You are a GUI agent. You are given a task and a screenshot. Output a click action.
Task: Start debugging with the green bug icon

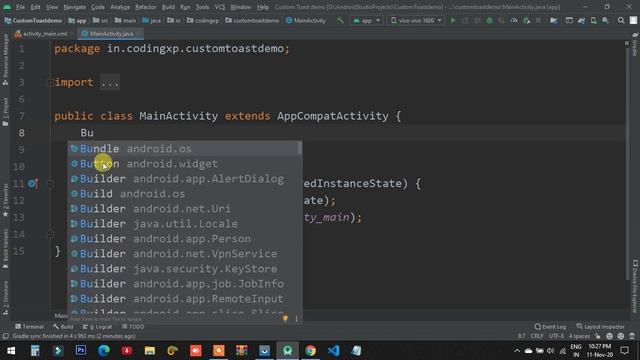pos(489,20)
